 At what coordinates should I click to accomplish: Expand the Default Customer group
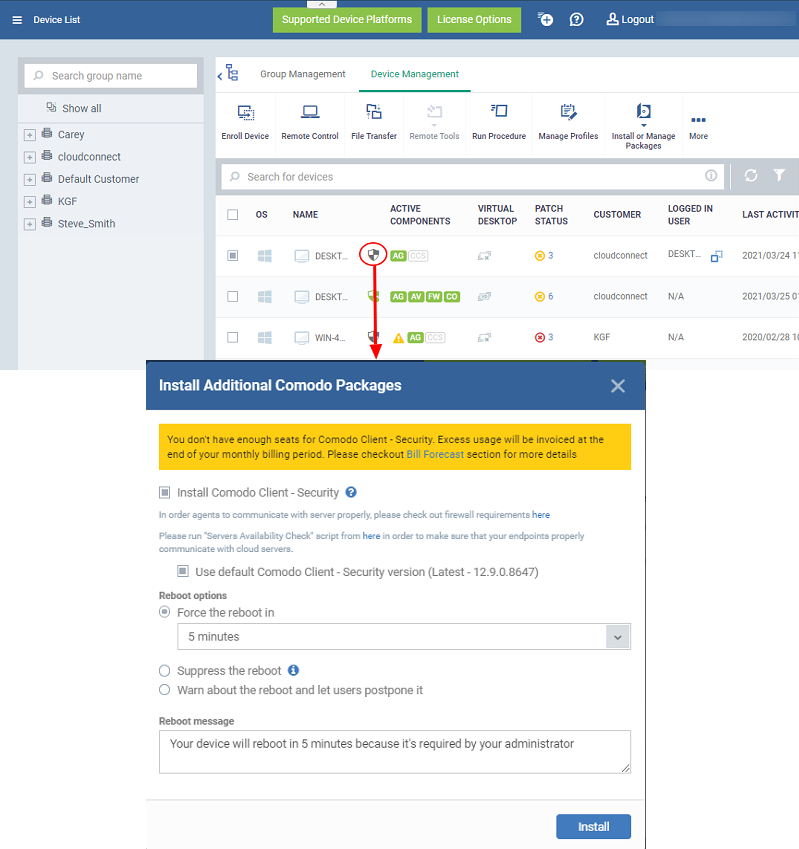coord(30,179)
